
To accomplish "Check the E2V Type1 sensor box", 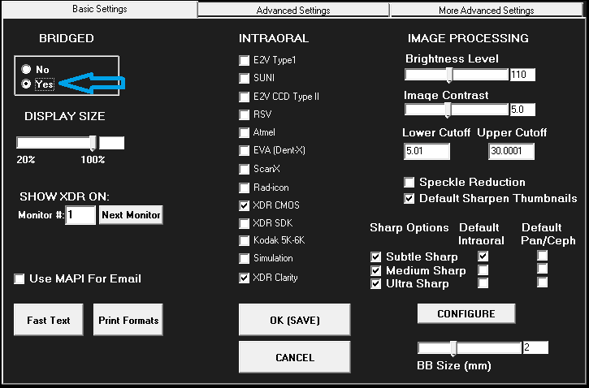I will coord(244,60).
